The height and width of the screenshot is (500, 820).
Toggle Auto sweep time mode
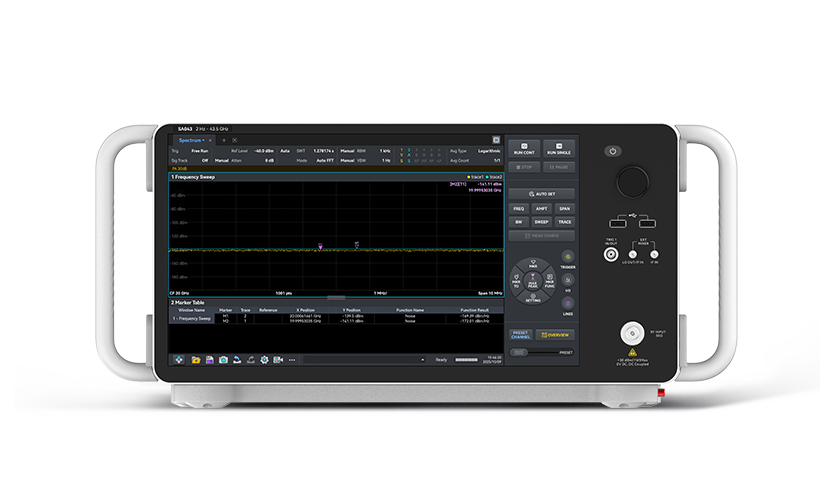pyautogui.click(x=285, y=151)
